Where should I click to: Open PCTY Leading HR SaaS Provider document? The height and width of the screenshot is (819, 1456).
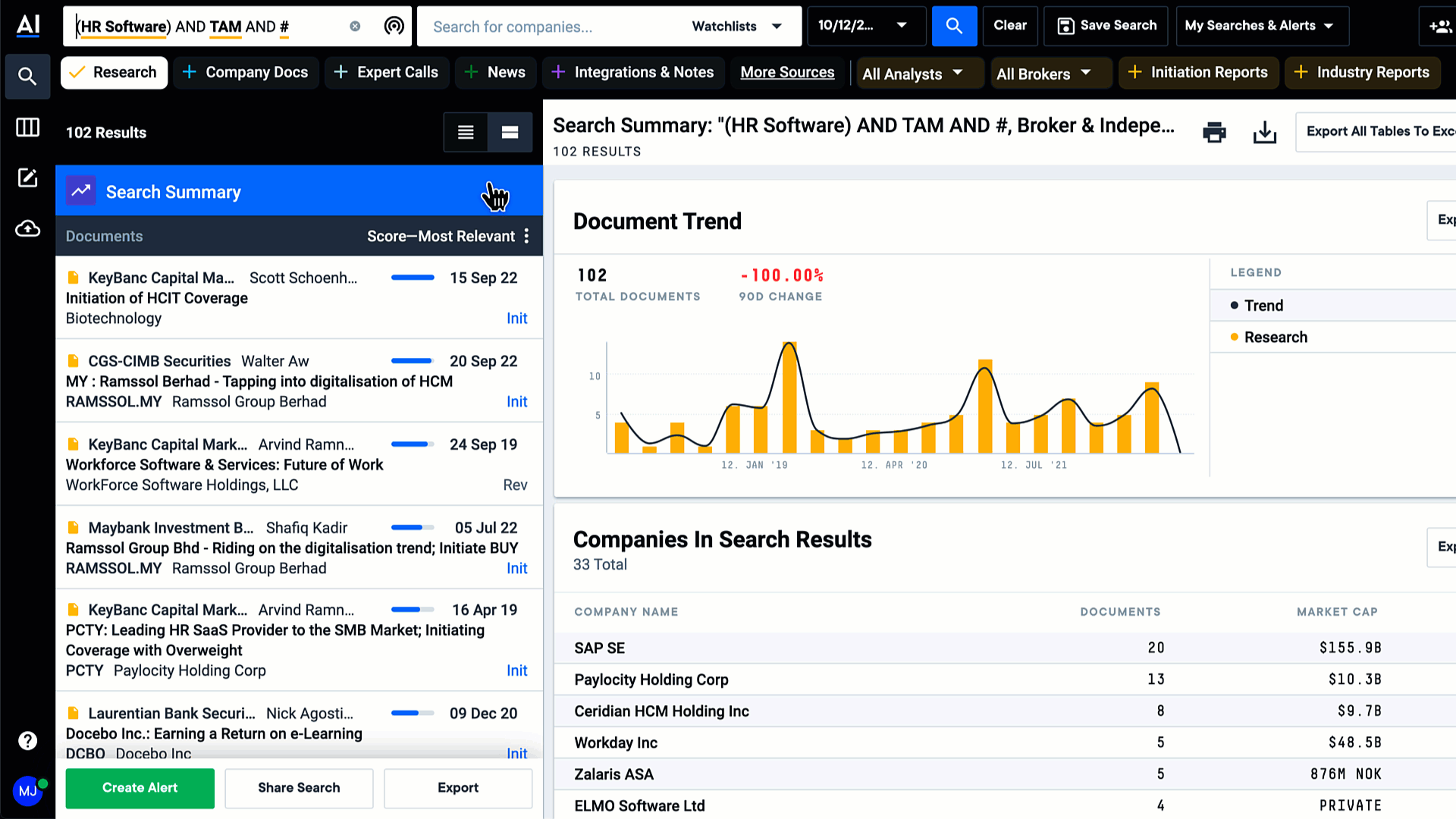275,640
